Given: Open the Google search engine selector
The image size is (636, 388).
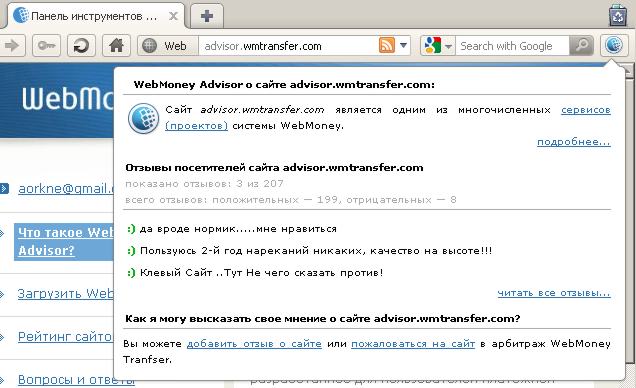Looking at the screenshot, I should (438, 45).
